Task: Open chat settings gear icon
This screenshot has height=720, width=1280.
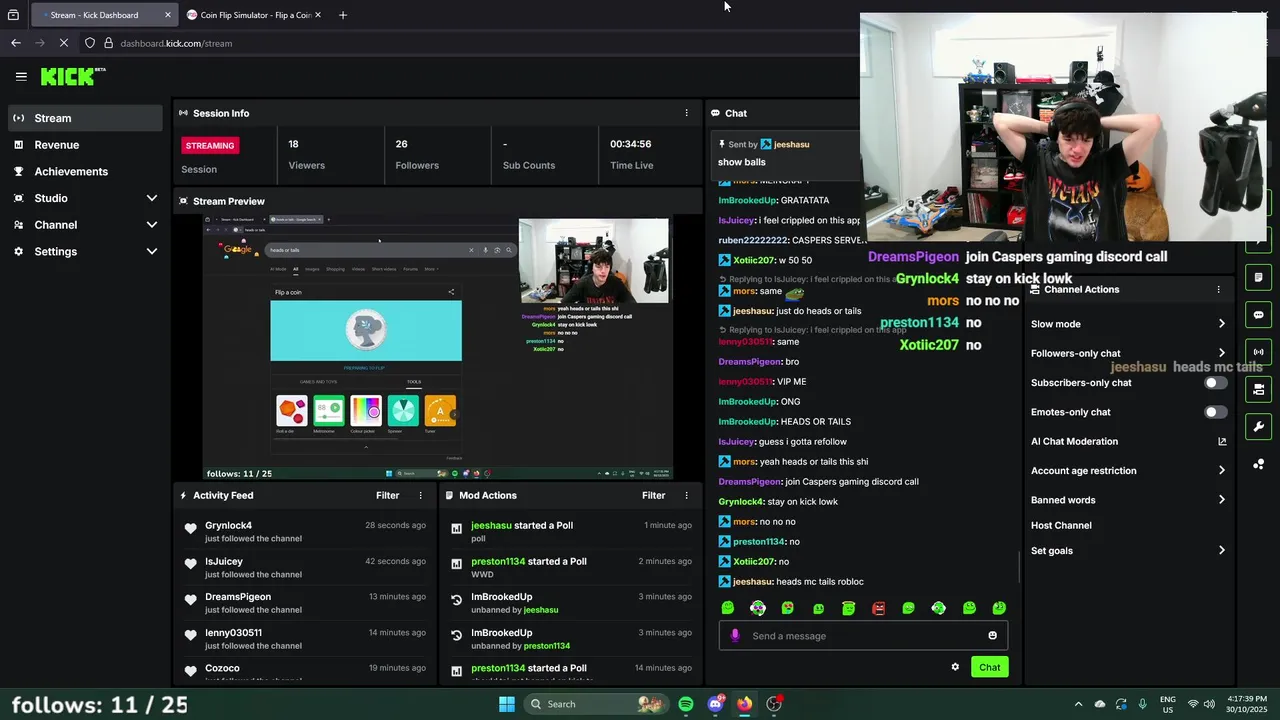Action: click(955, 667)
